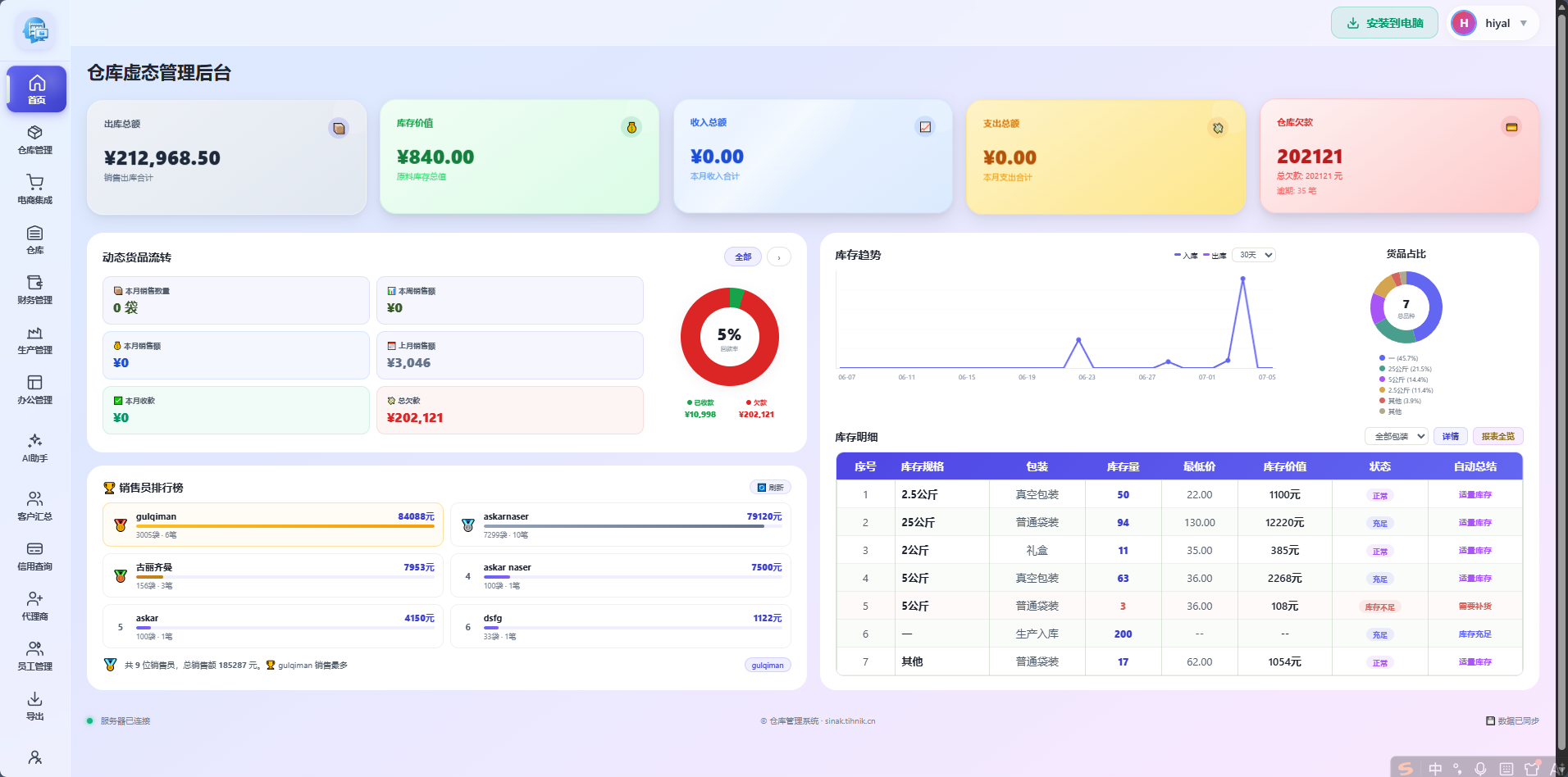Toggle the 入库 legend series
1568x777 pixels.
tap(1186, 256)
